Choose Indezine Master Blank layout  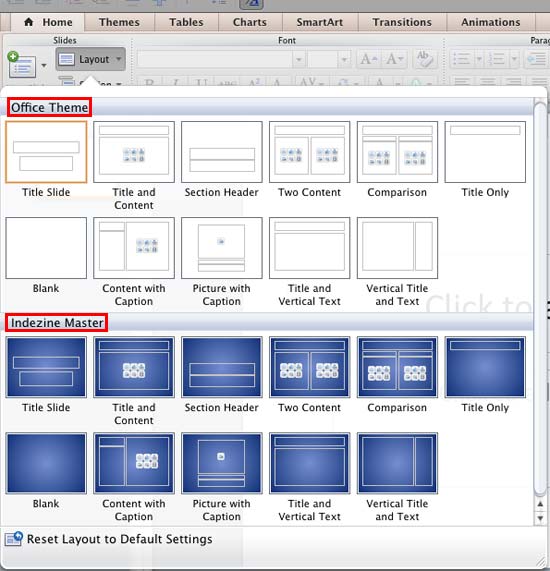pyautogui.click(x=46, y=463)
